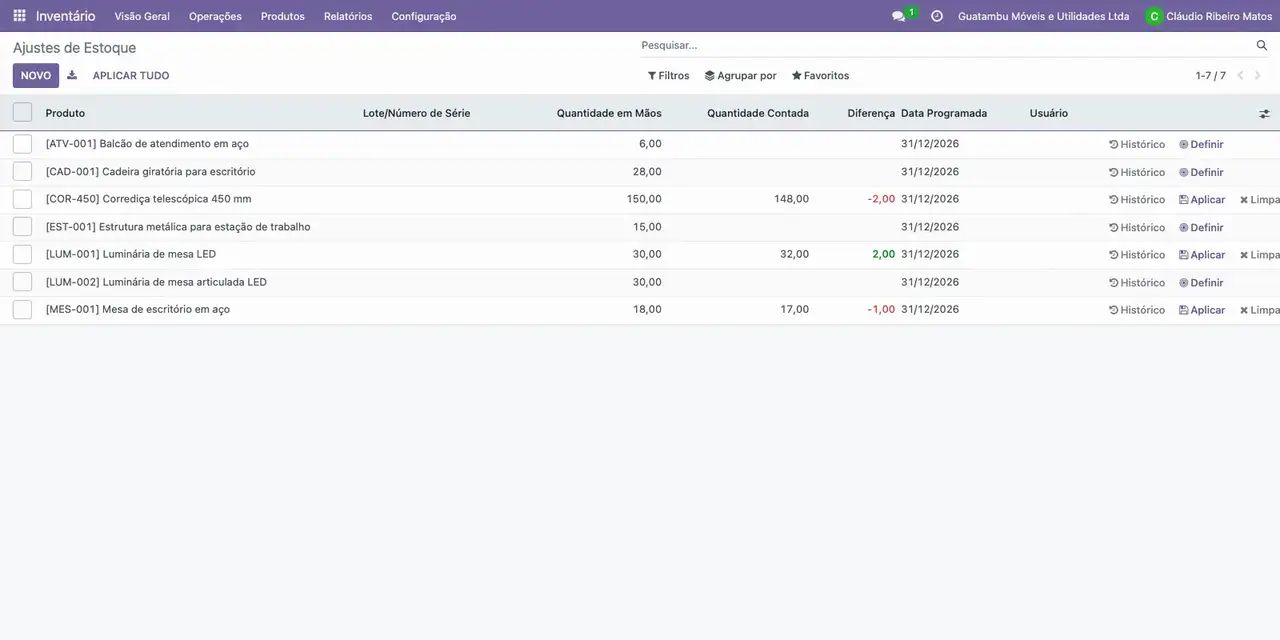1280x640 pixels.
Task: Click Definir for ATV-001 Balcão de atendimento
Action: coord(1201,144)
